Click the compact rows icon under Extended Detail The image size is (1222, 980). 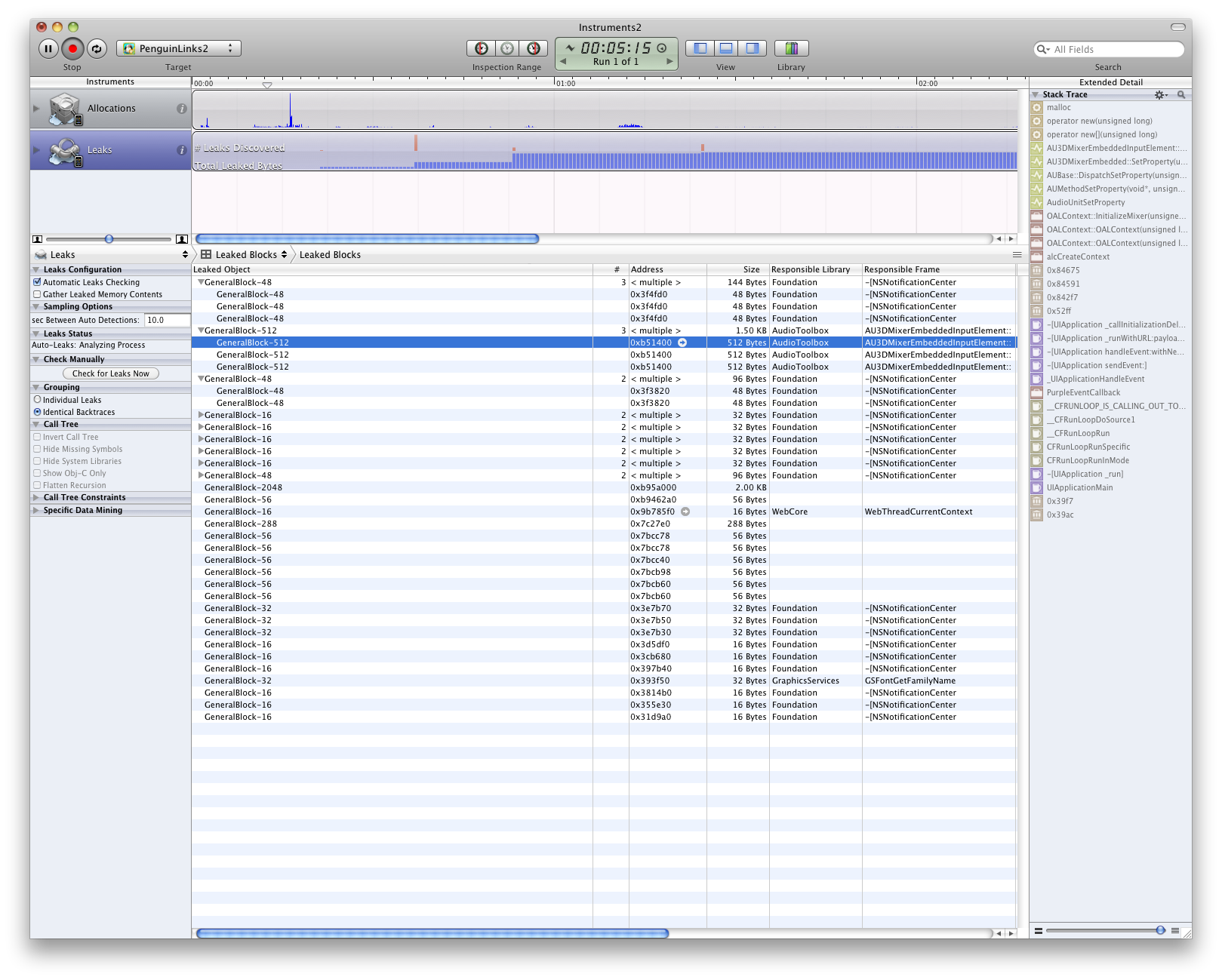1039,931
